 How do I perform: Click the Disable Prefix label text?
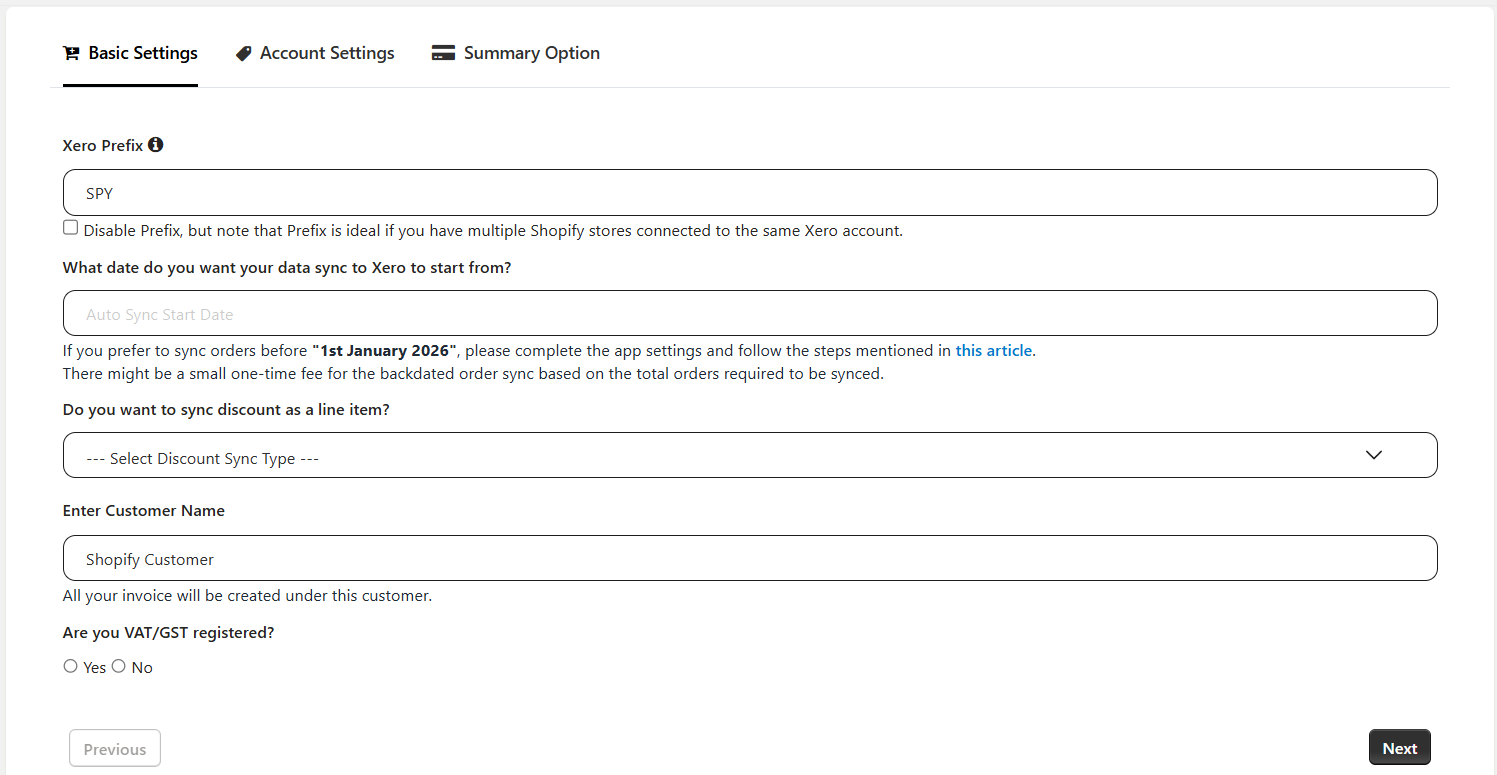click(492, 231)
